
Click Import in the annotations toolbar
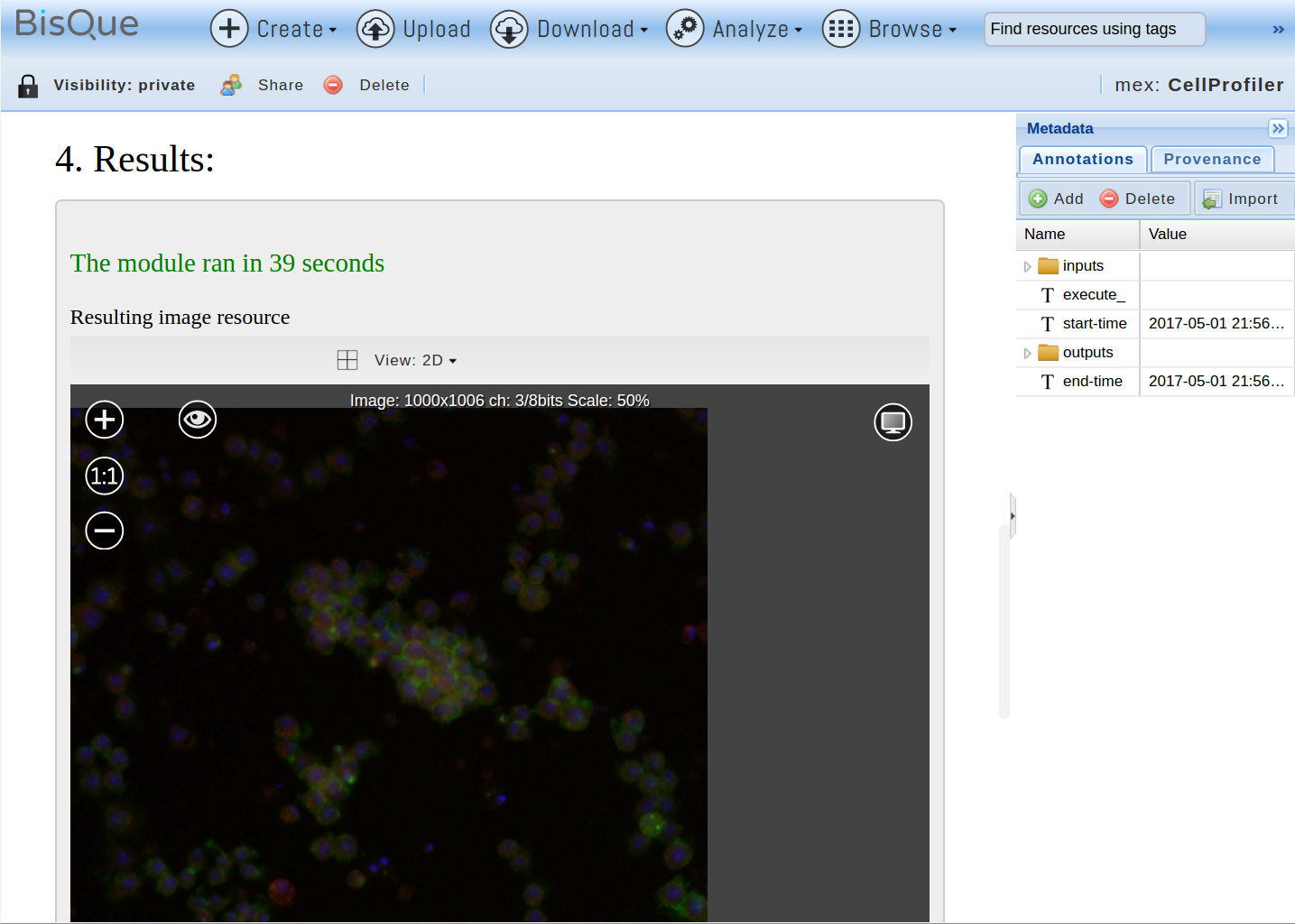[1241, 199]
